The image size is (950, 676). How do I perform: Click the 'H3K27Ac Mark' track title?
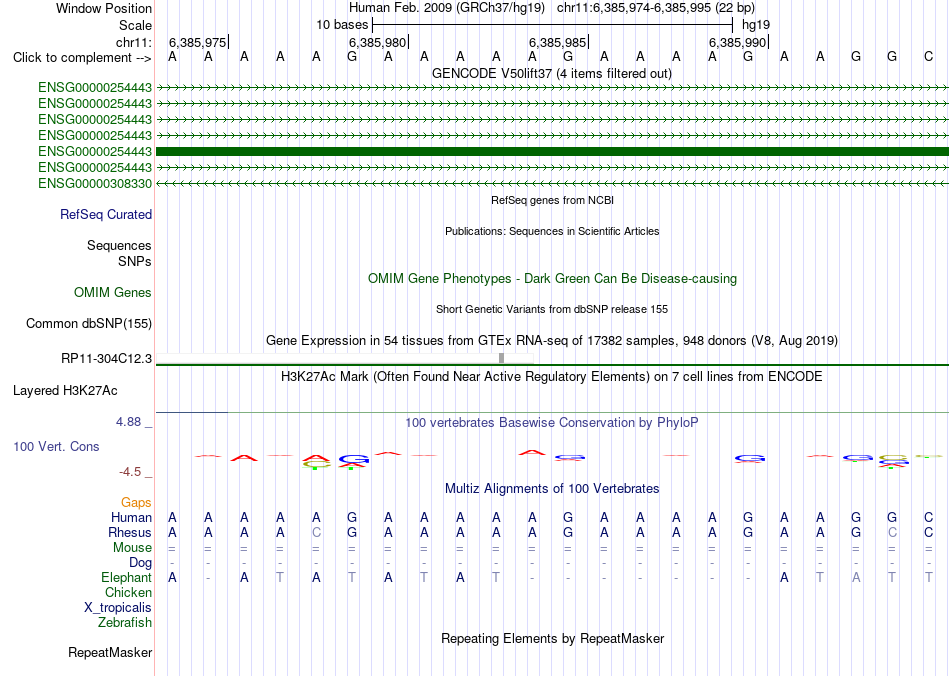click(552, 377)
